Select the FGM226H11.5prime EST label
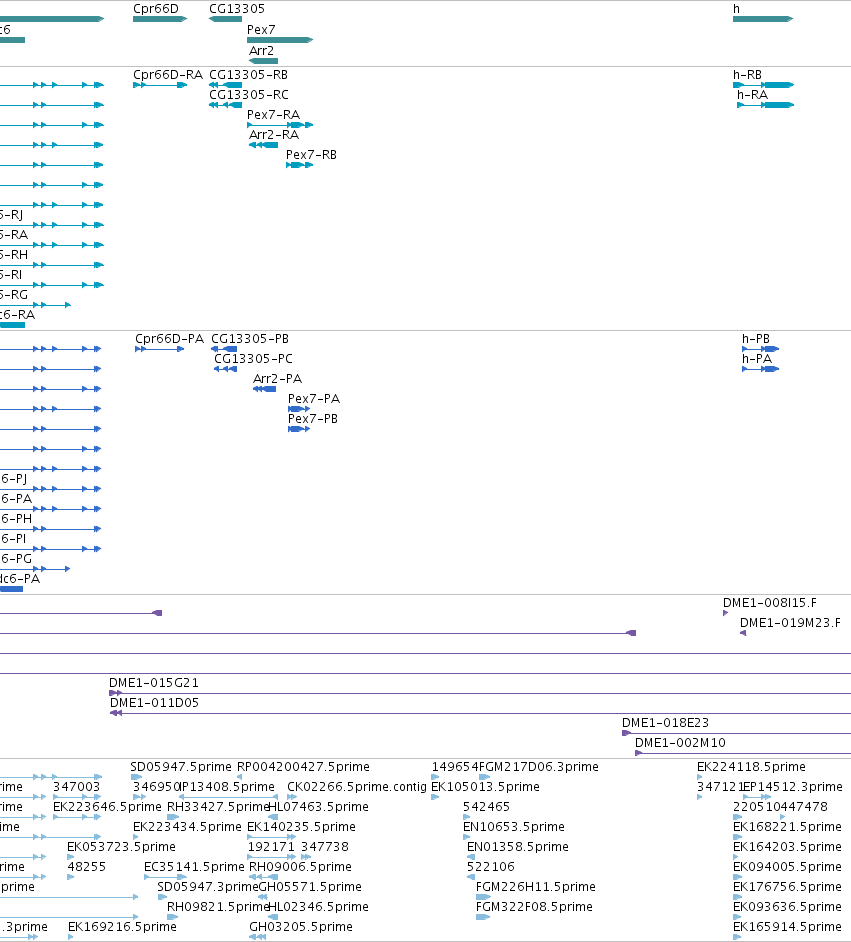The width and height of the screenshot is (851, 942). coord(536,886)
